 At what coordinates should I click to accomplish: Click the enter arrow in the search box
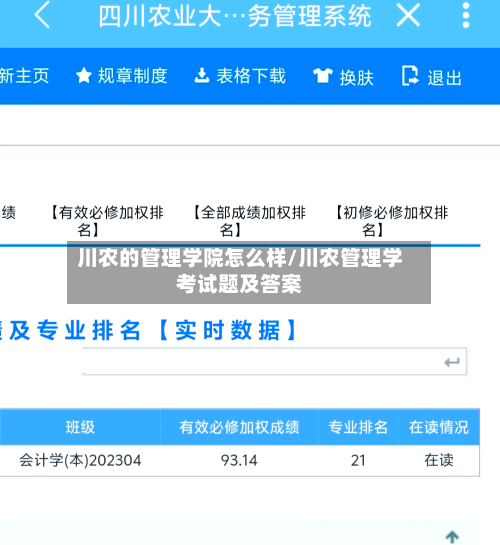(x=452, y=362)
